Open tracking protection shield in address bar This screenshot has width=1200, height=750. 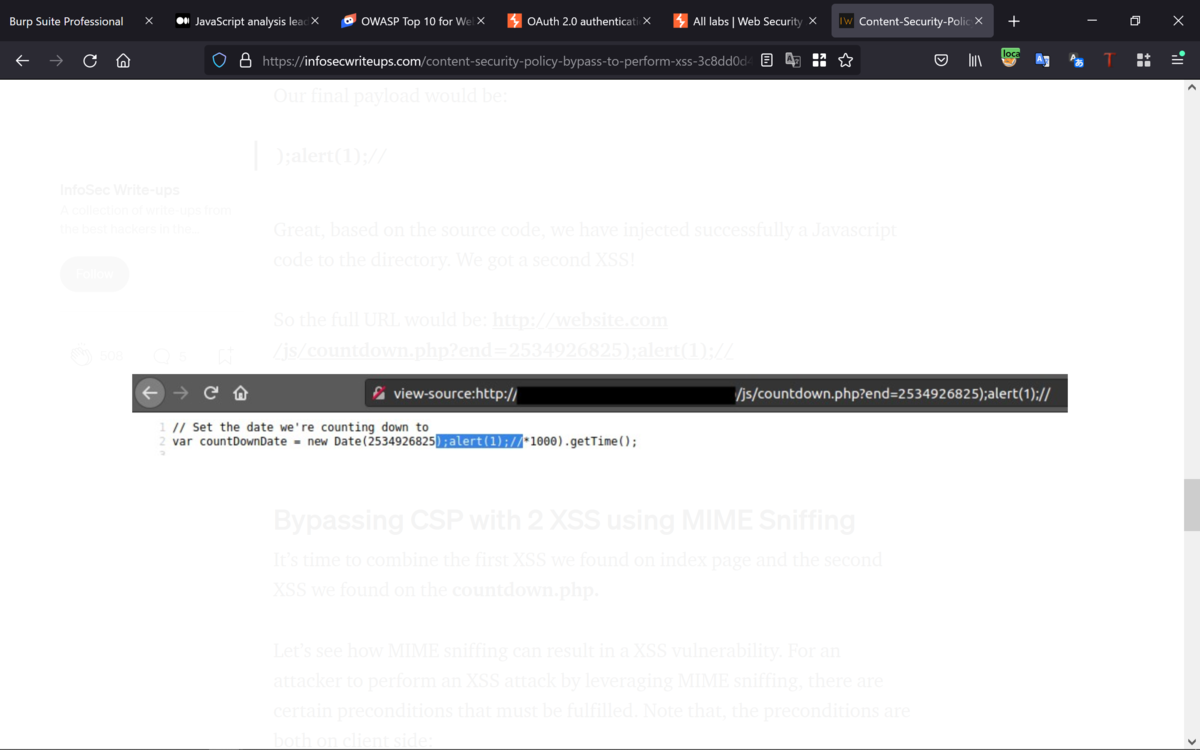click(x=220, y=60)
